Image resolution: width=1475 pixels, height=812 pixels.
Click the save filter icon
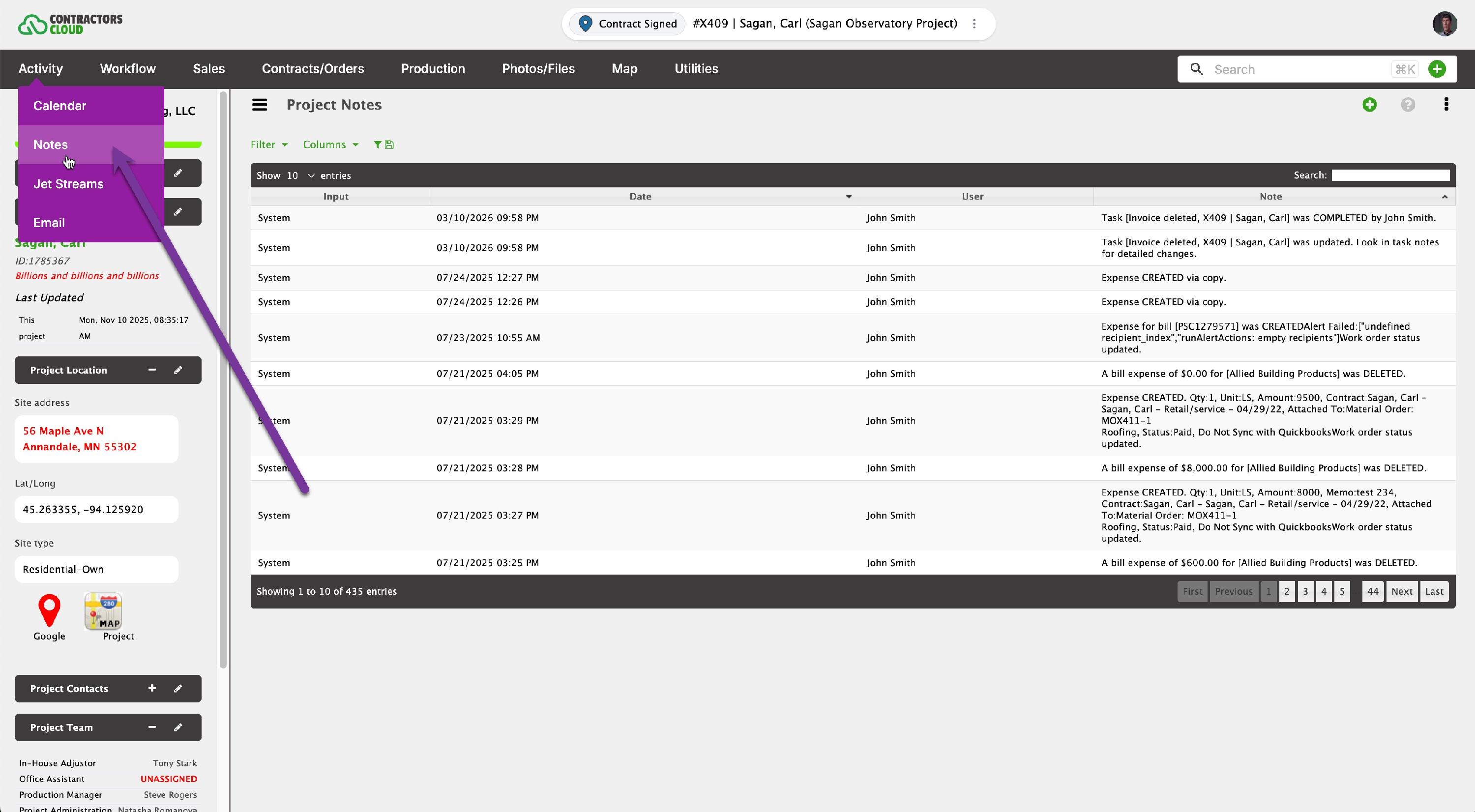point(389,145)
